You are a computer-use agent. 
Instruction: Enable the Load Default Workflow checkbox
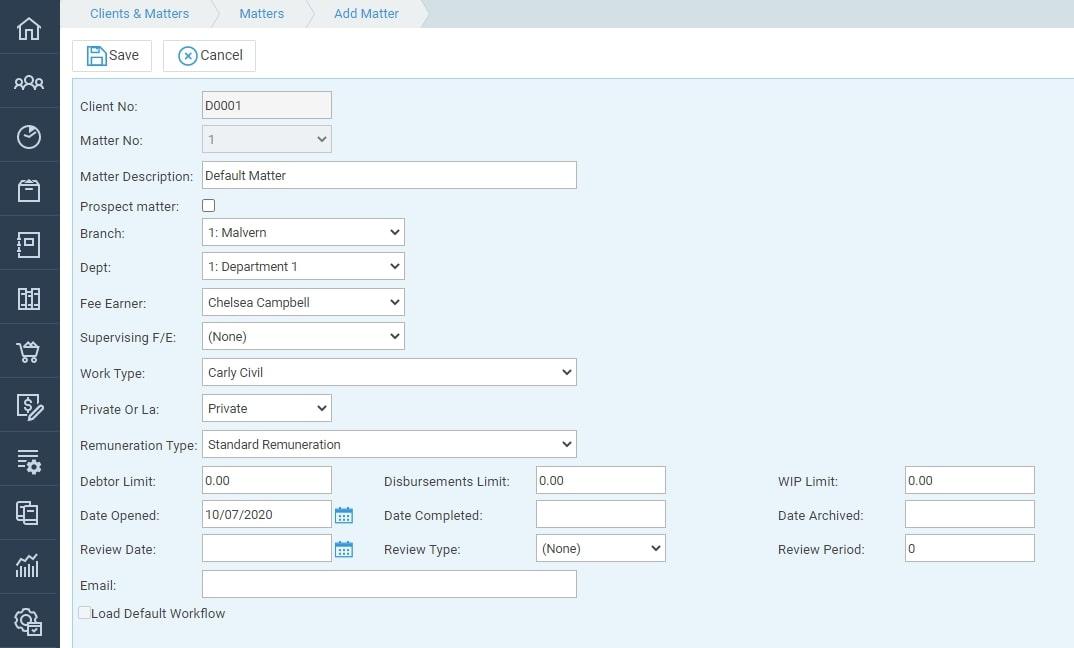click(x=85, y=613)
